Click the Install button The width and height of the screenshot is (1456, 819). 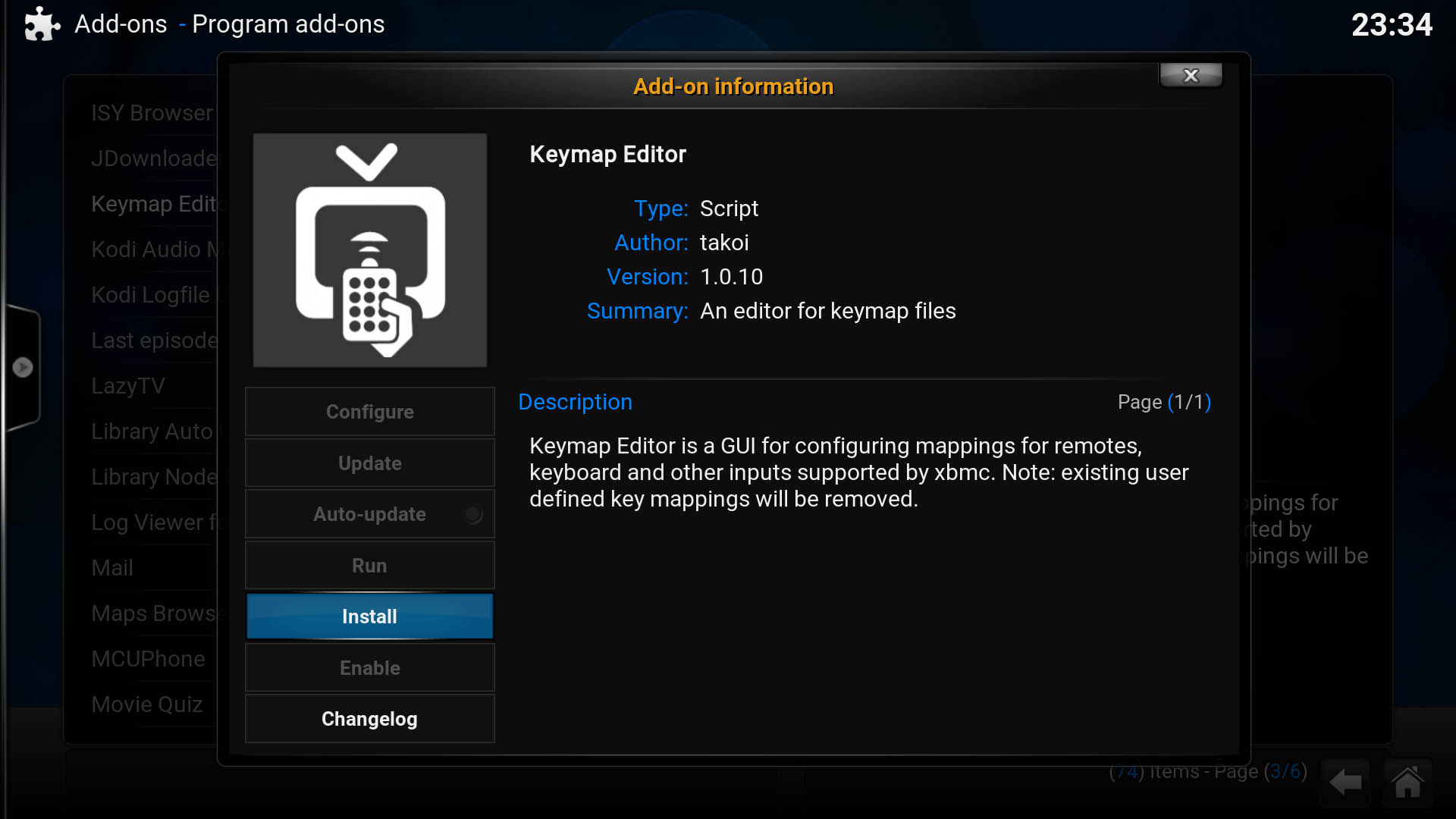(369, 617)
